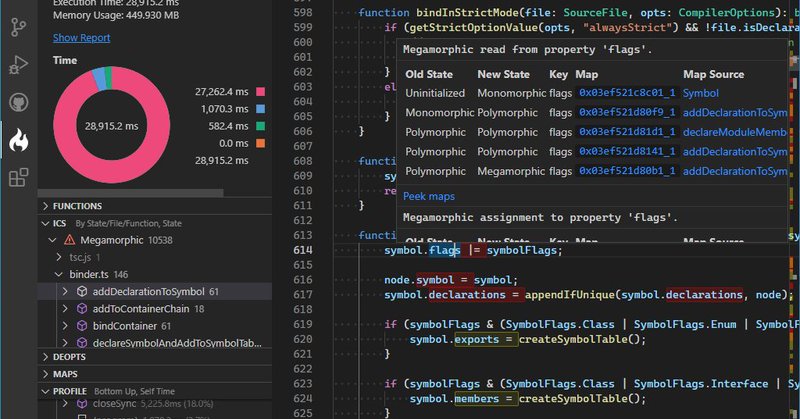Click the 'members' property on line 624
This screenshot has width=800, height=419.
[x=477, y=399]
